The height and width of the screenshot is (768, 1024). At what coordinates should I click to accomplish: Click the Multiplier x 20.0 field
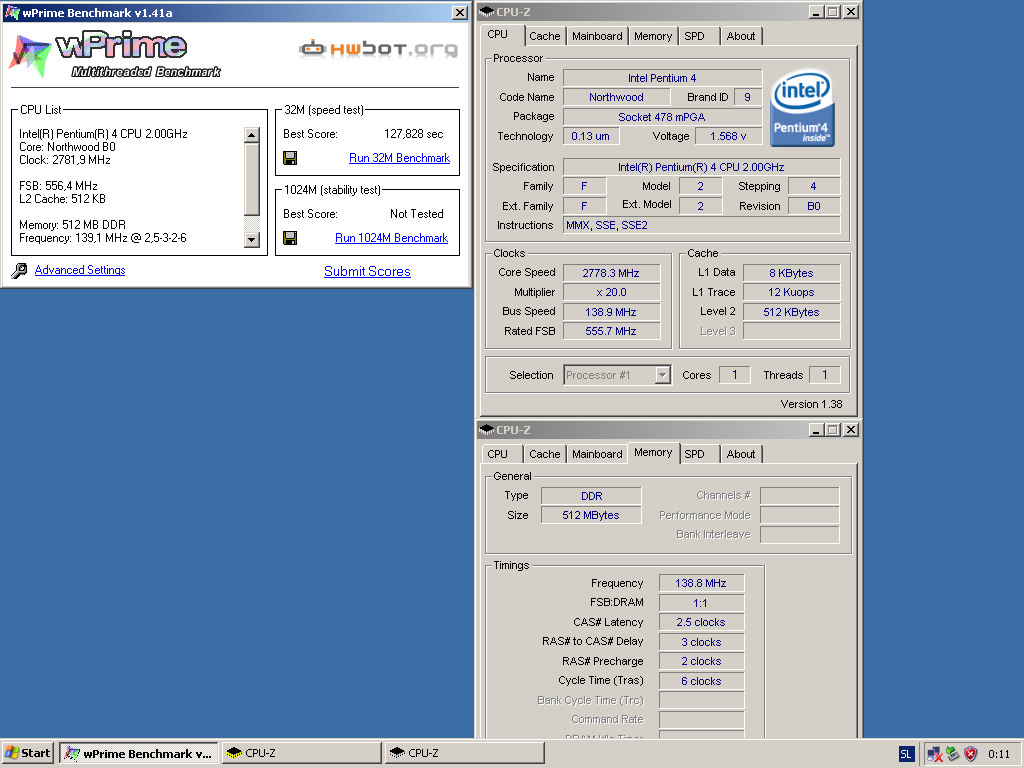pos(611,292)
